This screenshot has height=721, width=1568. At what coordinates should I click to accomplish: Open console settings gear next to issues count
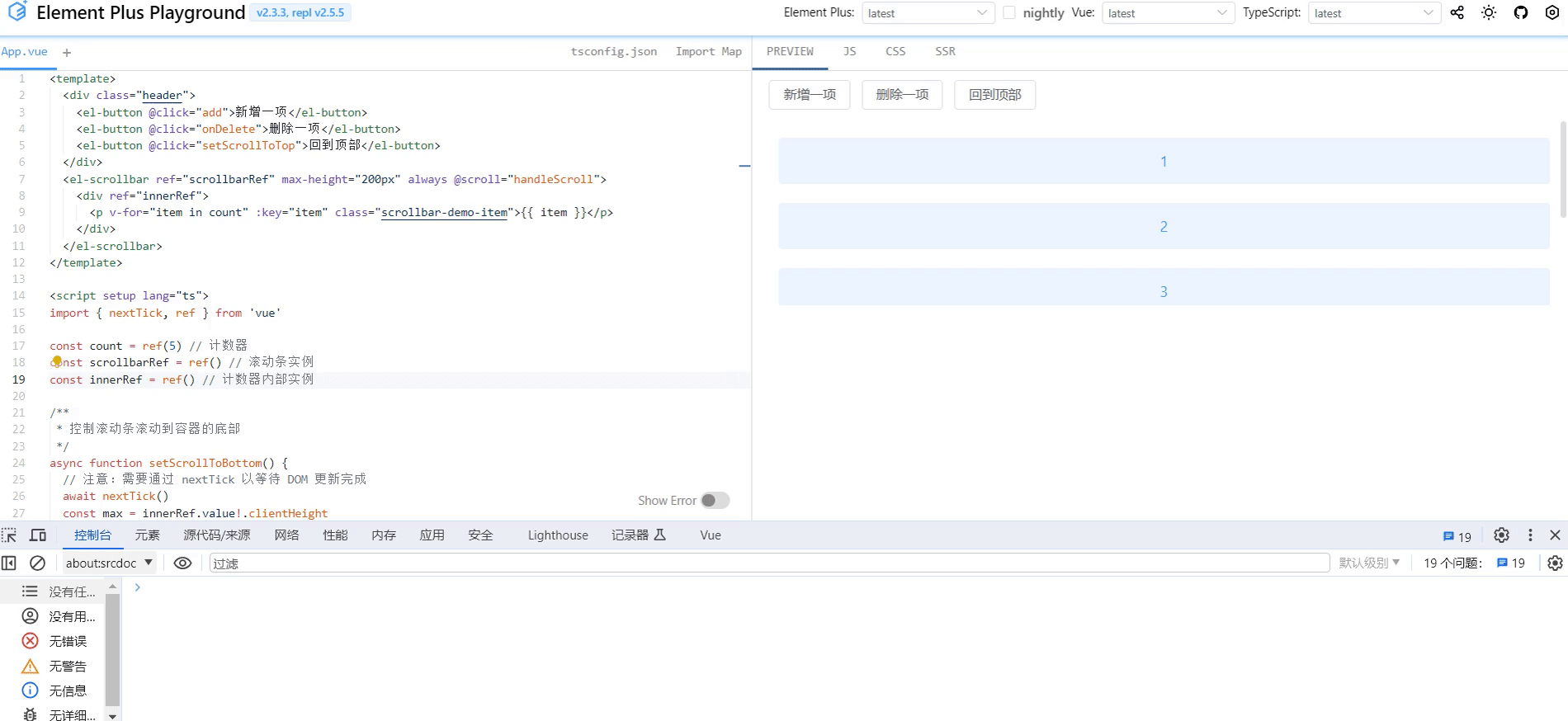click(x=1555, y=563)
